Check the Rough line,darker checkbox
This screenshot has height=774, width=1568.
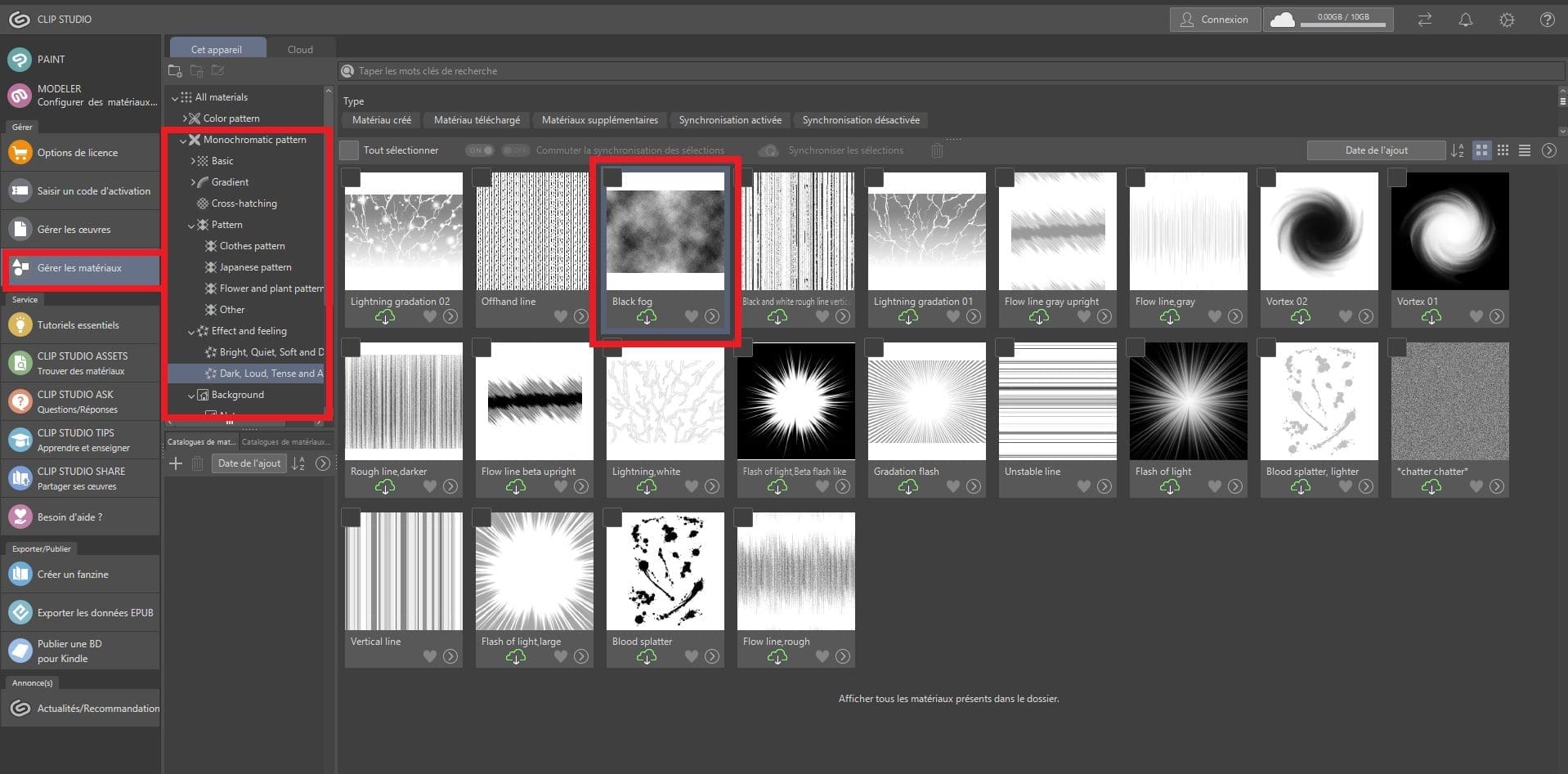click(351, 347)
